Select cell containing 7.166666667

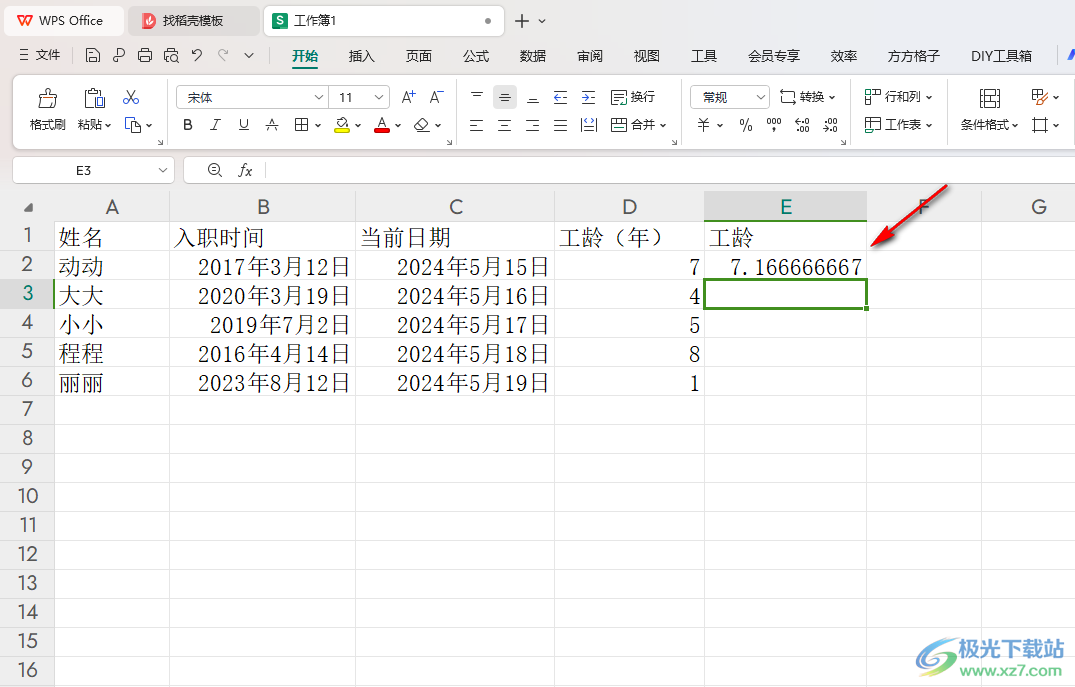coord(786,265)
